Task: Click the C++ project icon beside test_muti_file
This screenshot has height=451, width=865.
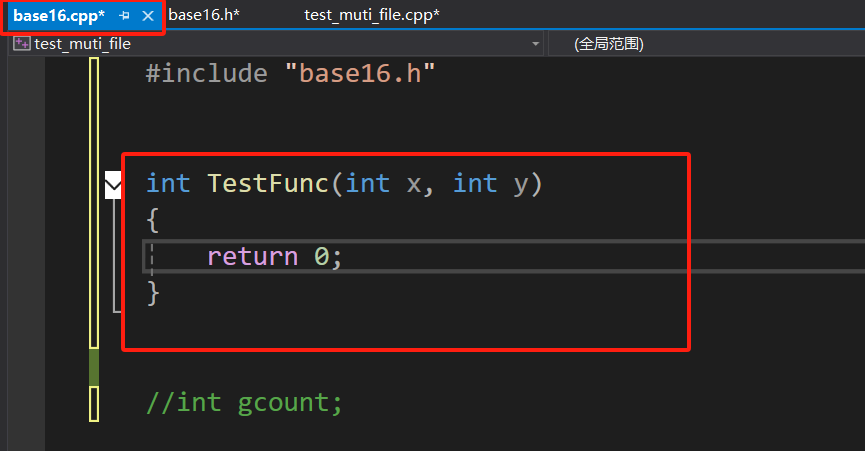Action: tap(22, 44)
